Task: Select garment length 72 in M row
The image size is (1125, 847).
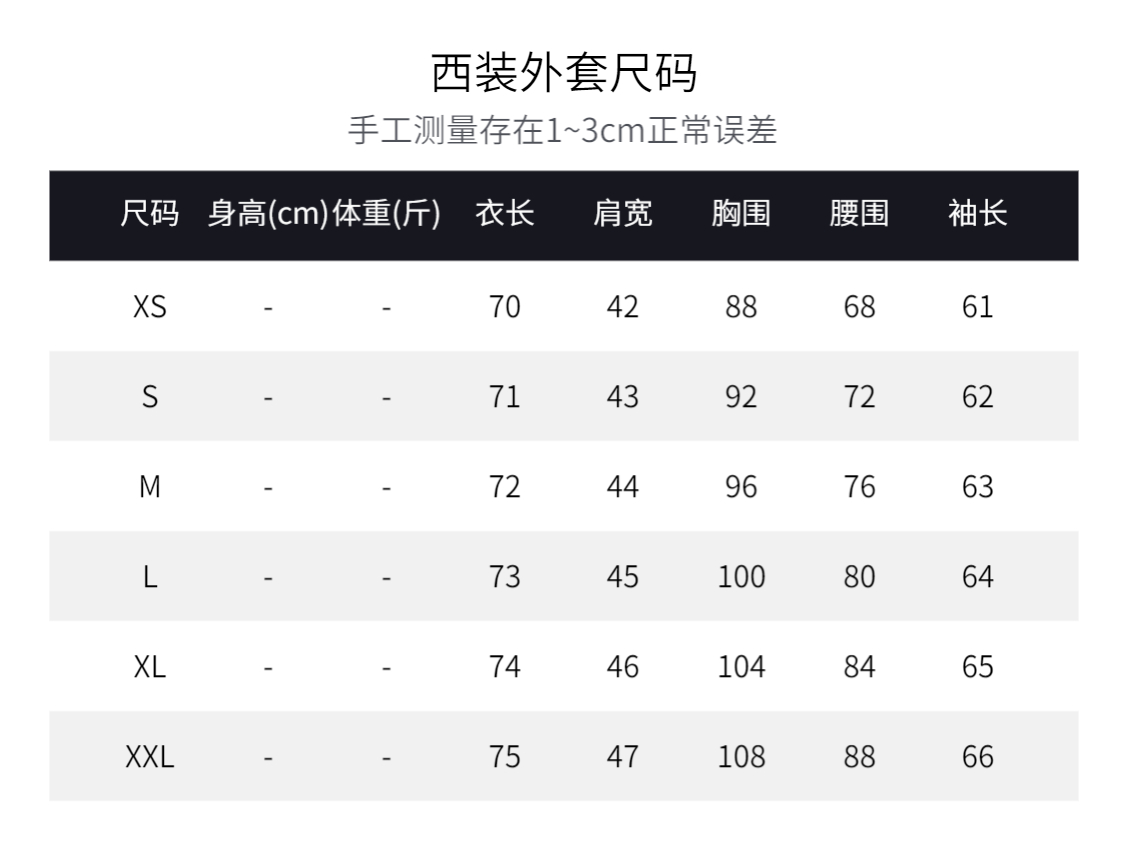Action: point(505,487)
